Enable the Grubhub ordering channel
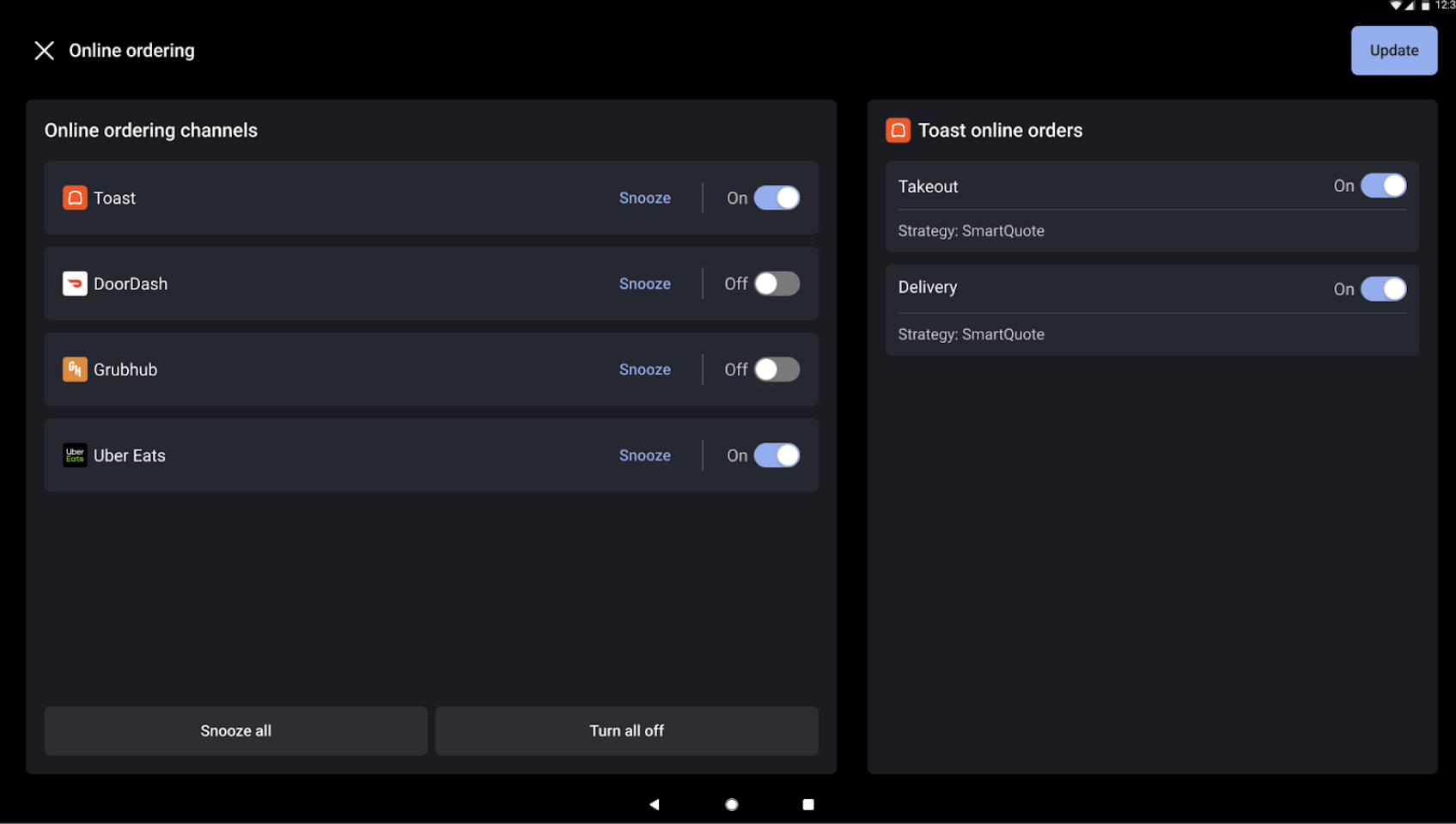The width and height of the screenshot is (1456, 824). pyautogui.click(x=777, y=369)
